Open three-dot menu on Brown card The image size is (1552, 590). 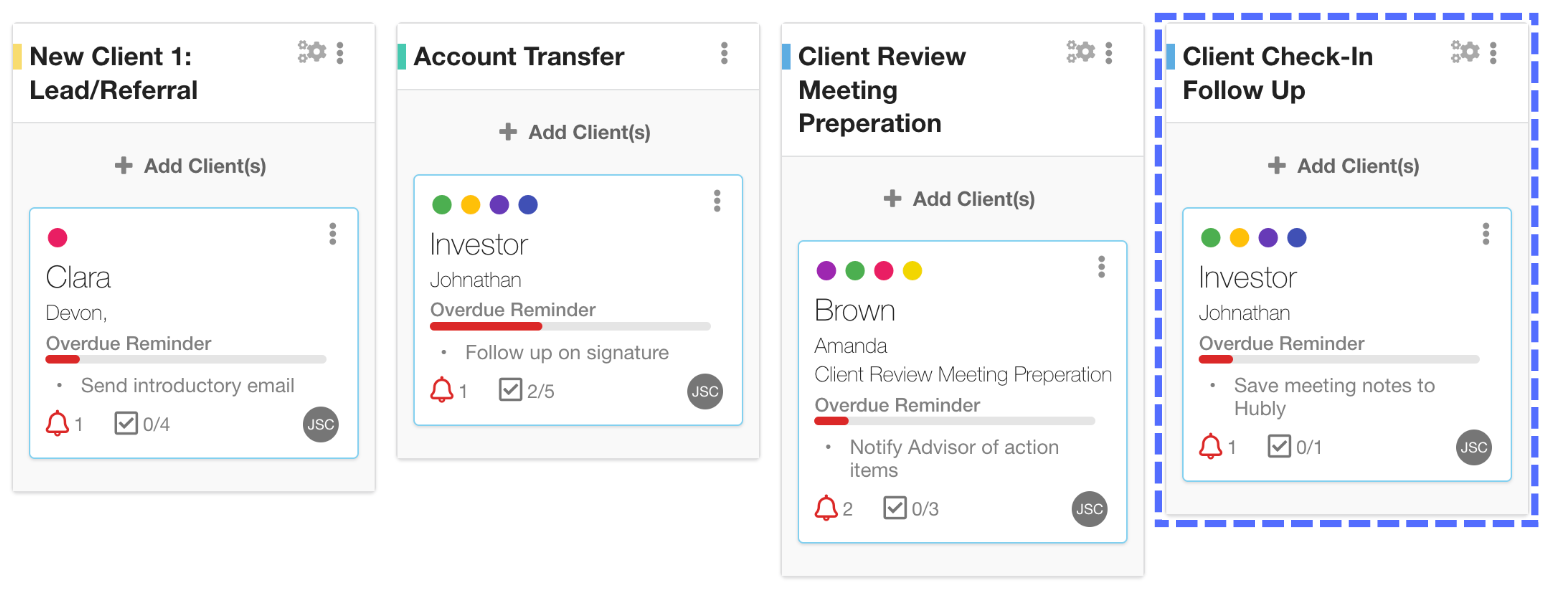point(1101,267)
